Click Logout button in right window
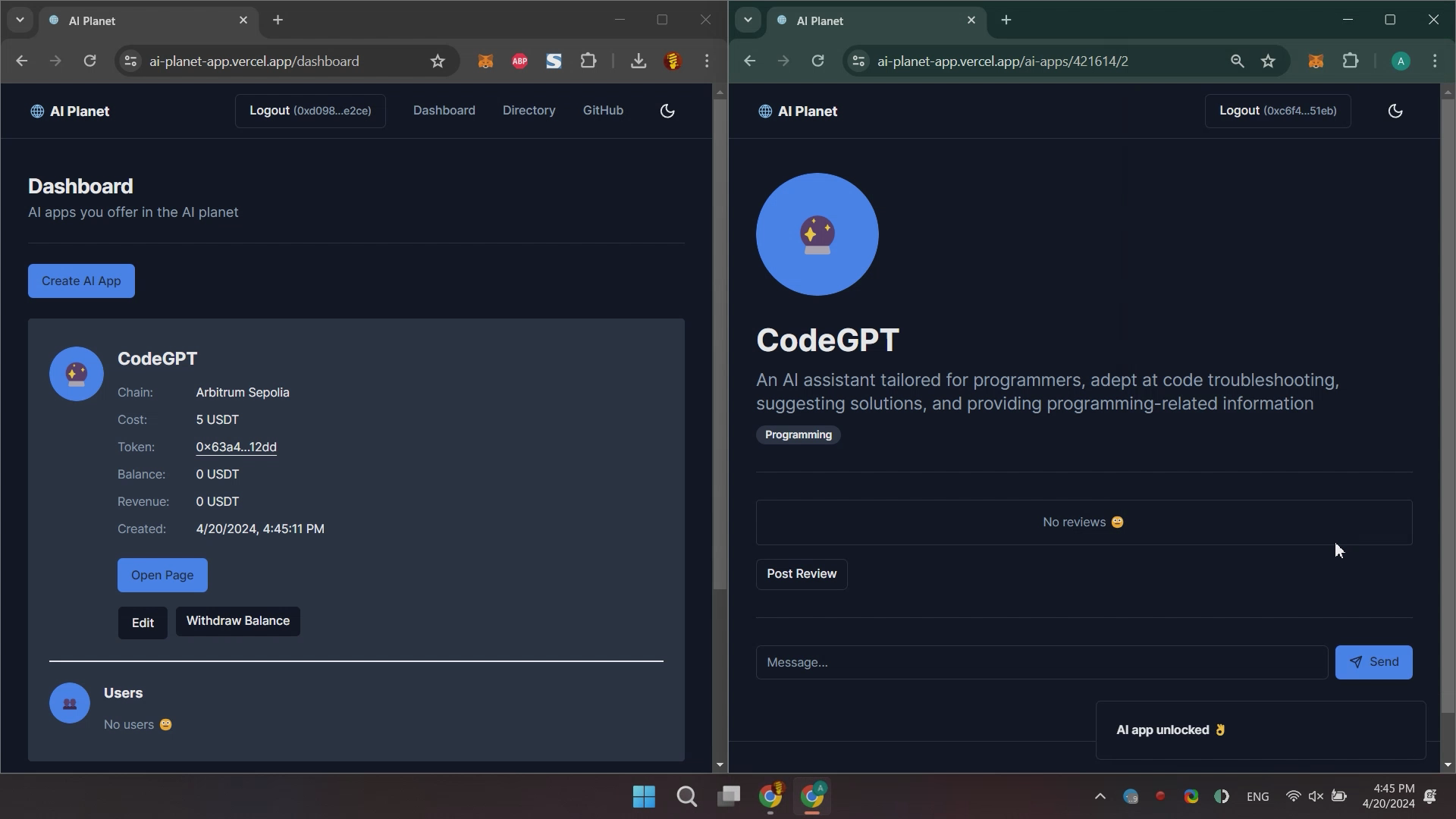 tap(1278, 111)
